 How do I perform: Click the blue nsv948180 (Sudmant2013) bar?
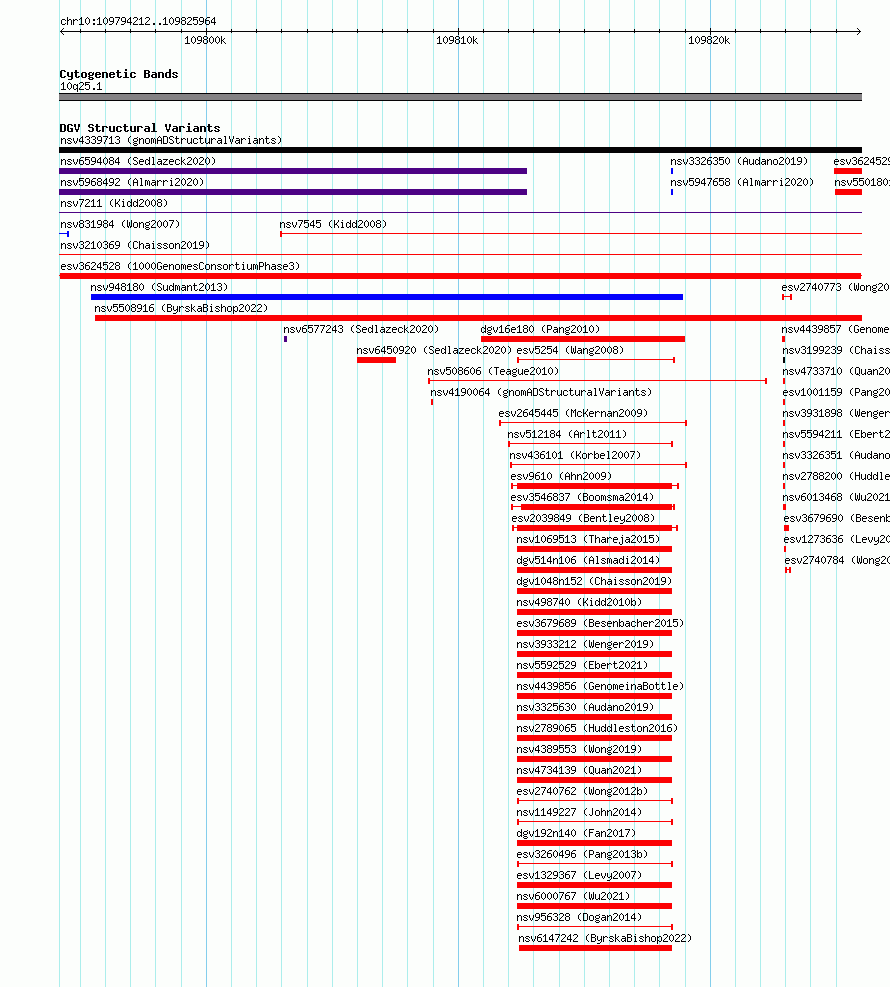(x=386, y=297)
